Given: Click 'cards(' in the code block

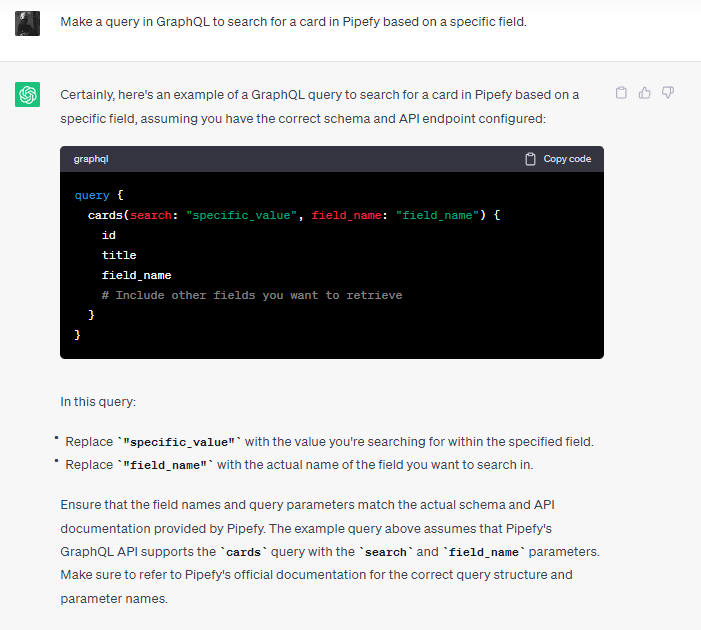Looking at the screenshot, I should pyautogui.click(x=108, y=216).
